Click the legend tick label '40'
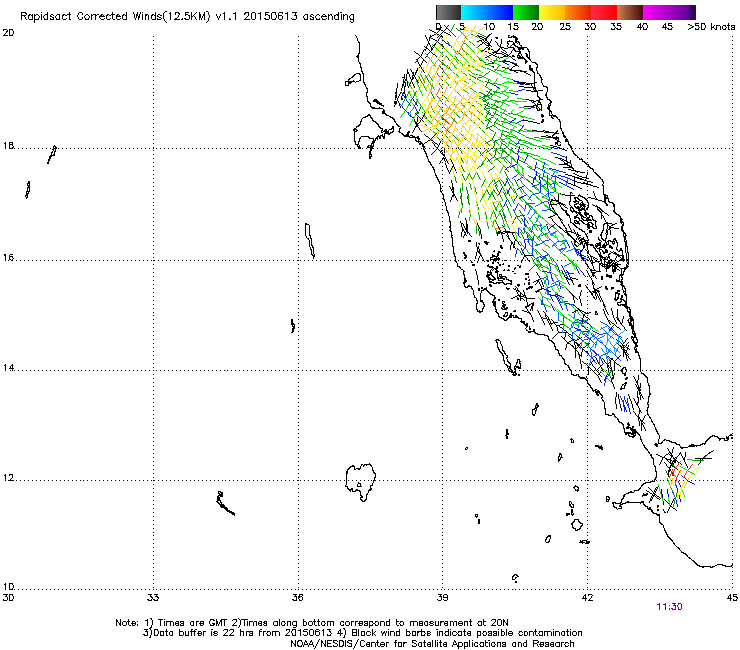 coord(642,27)
